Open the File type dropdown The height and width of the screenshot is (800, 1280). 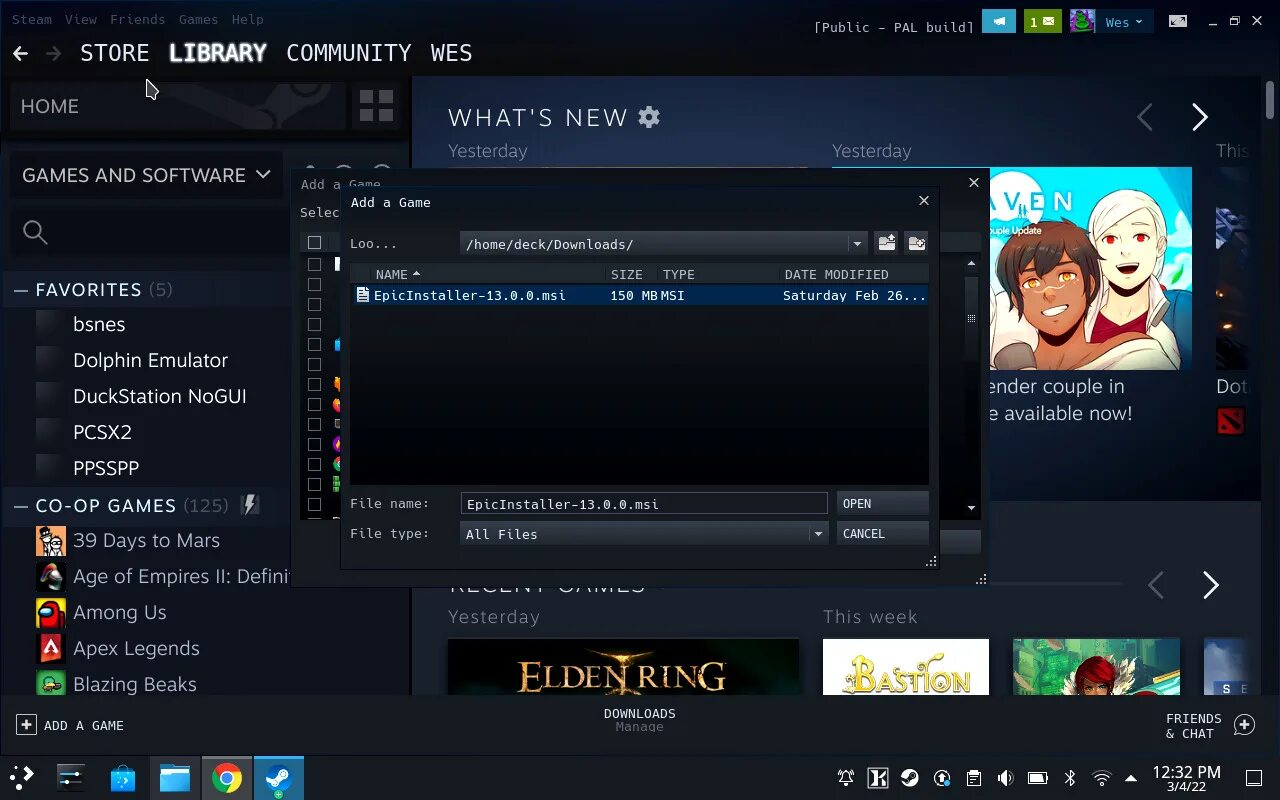(818, 534)
